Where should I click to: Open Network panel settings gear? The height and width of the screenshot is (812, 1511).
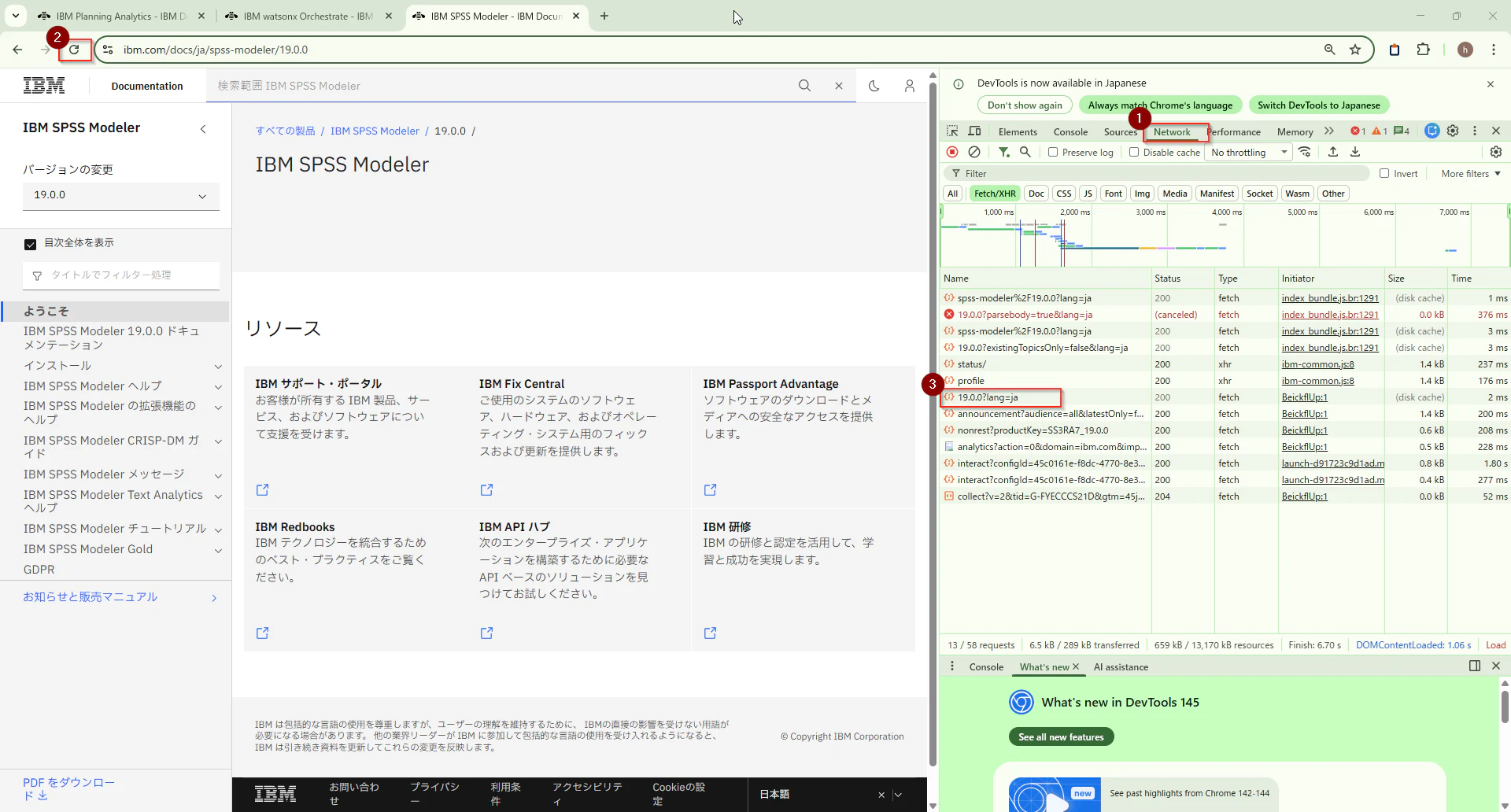pos(1496,152)
